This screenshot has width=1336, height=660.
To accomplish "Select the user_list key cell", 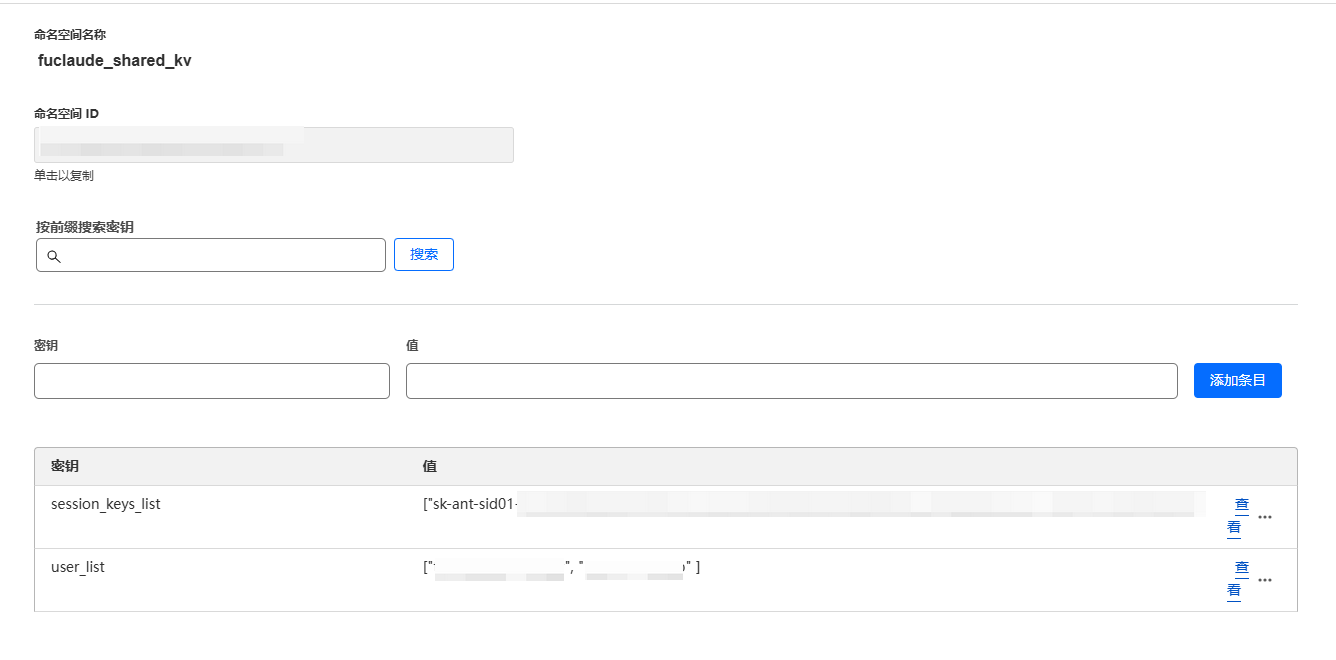I will pyautogui.click(x=78, y=567).
